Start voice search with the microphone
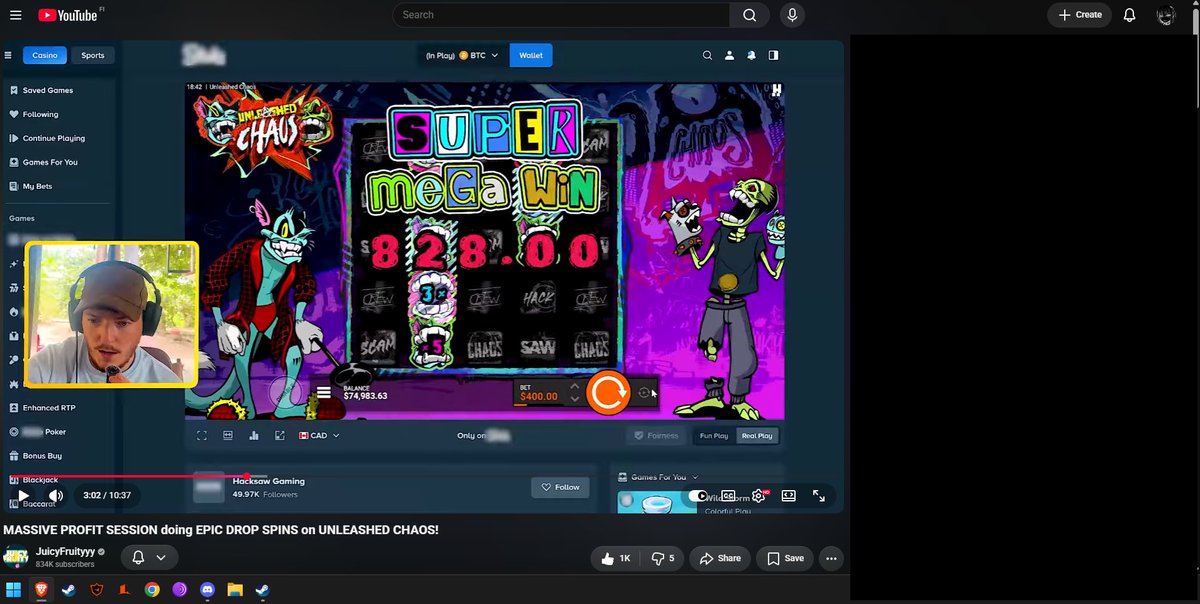The image size is (1200, 604). (792, 15)
